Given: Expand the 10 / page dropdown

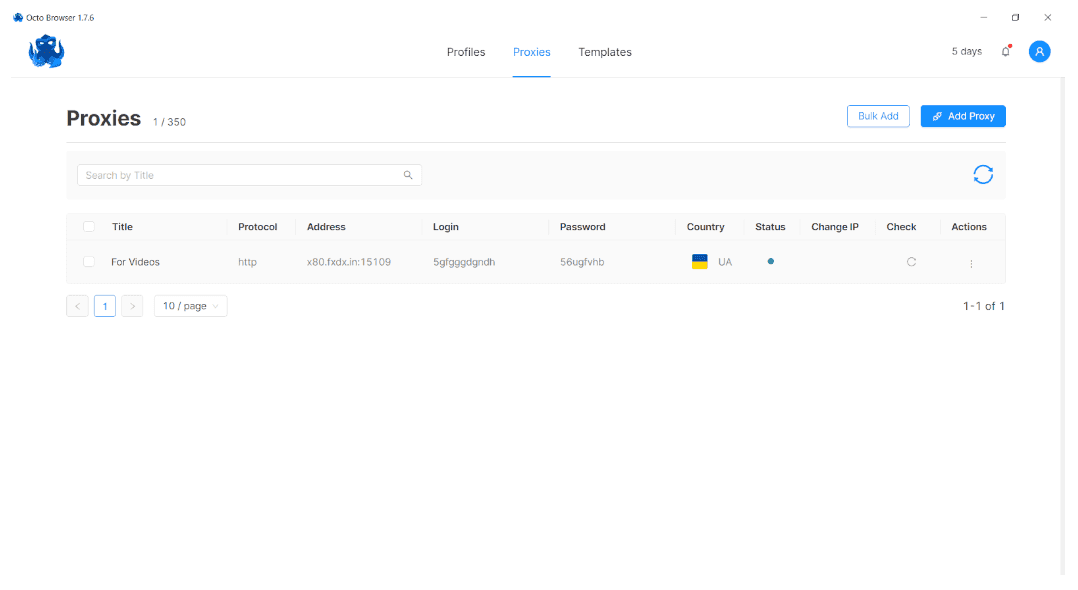Looking at the screenshot, I should pyautogui.click(x=190, y=306).
